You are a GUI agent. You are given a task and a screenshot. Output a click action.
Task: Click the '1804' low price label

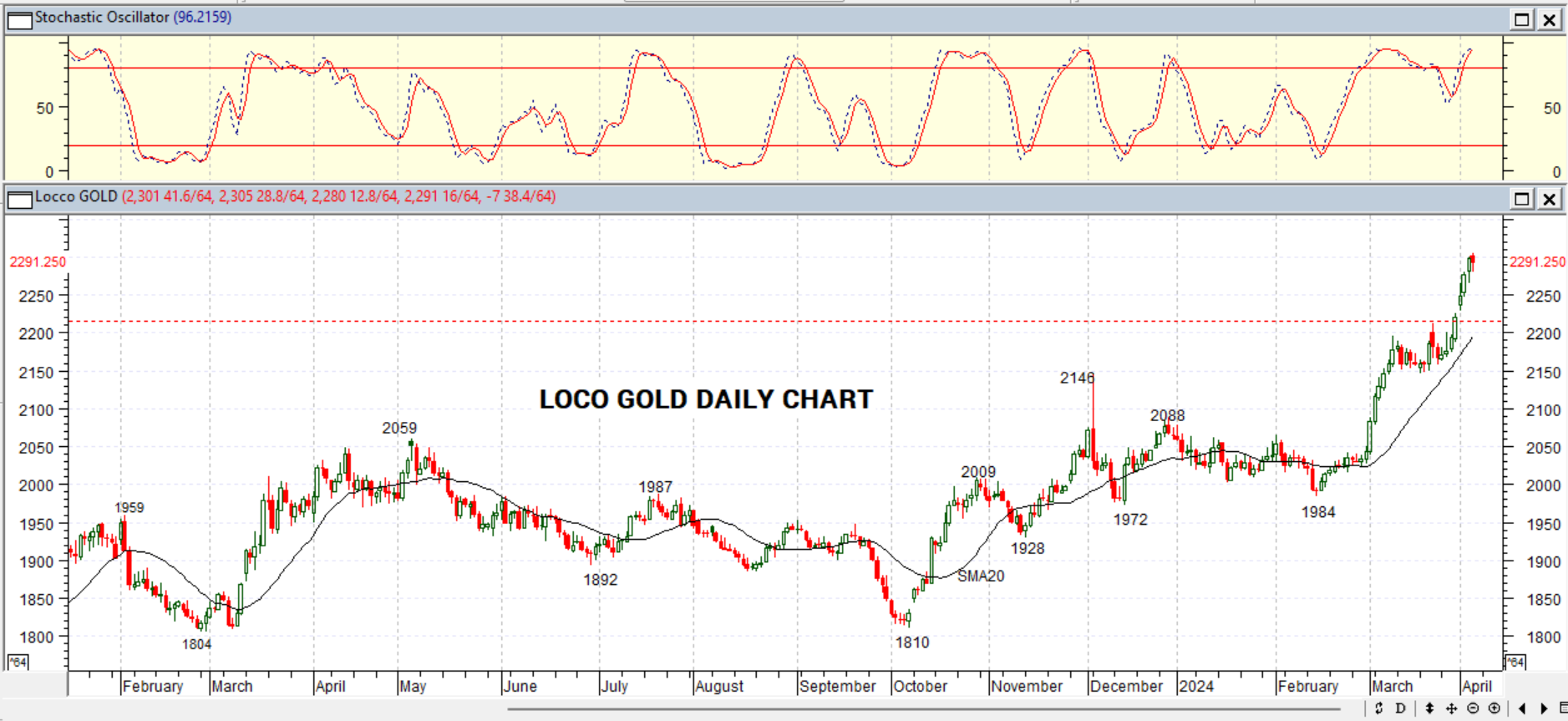pos(197,644)
